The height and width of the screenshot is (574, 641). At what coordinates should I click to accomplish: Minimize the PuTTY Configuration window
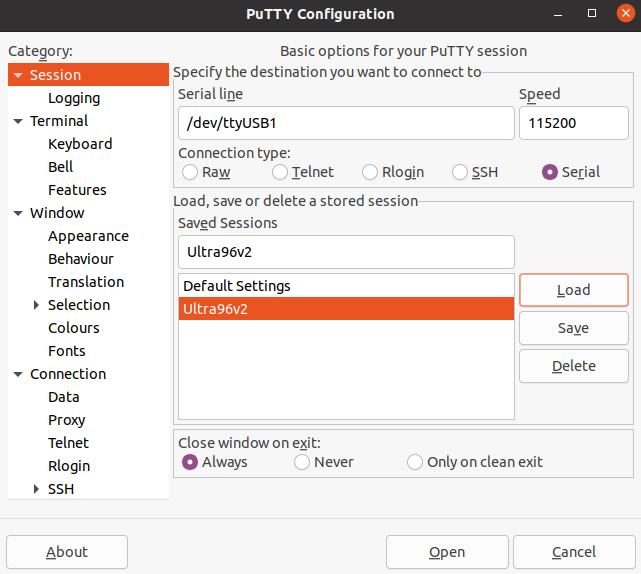[x=558, y=14]
